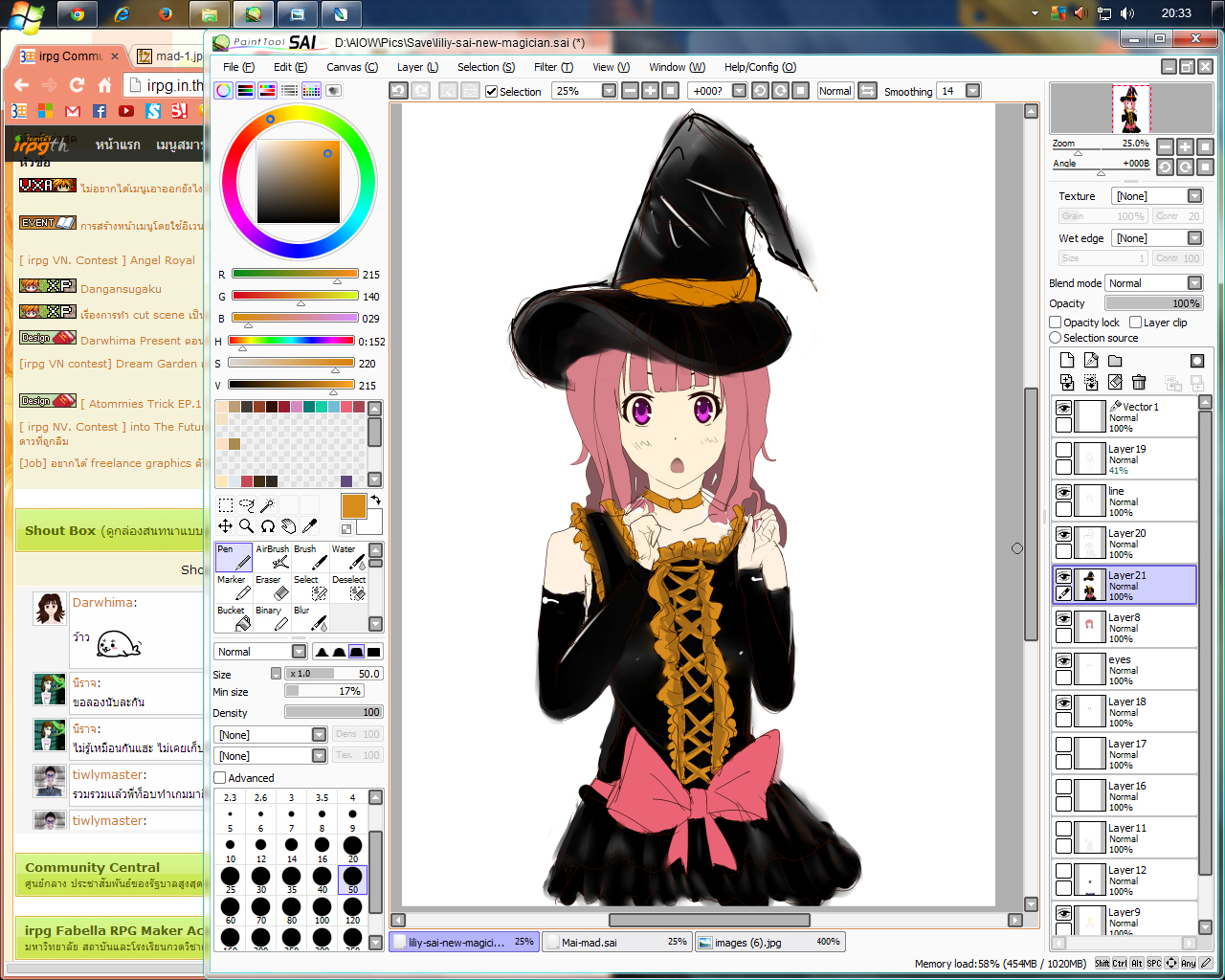This screenshot has height=980, width=1225.
Task: Adjust the Hue slider bar
Action: click(291, 341)
